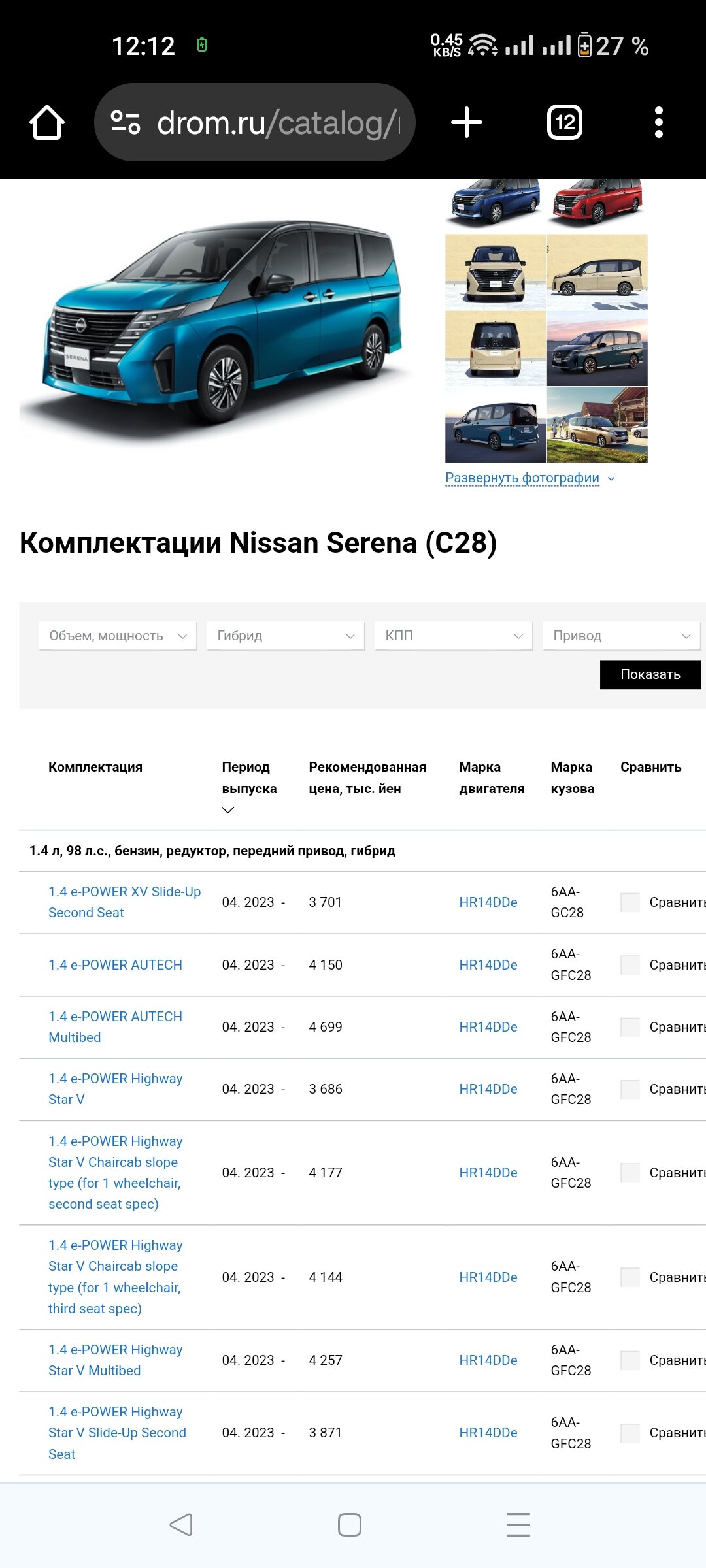Viewport: 706px width, 1568px height.
Task: Open the red Serena thumbnail
Action: pyautogui.click(x=597, y=205)
